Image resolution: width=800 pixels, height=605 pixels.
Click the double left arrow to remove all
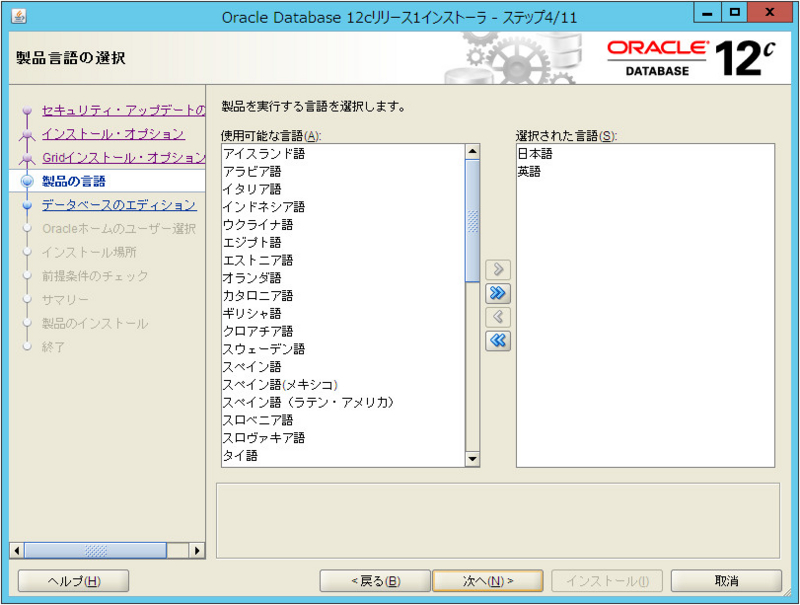(x=497, y=342)
